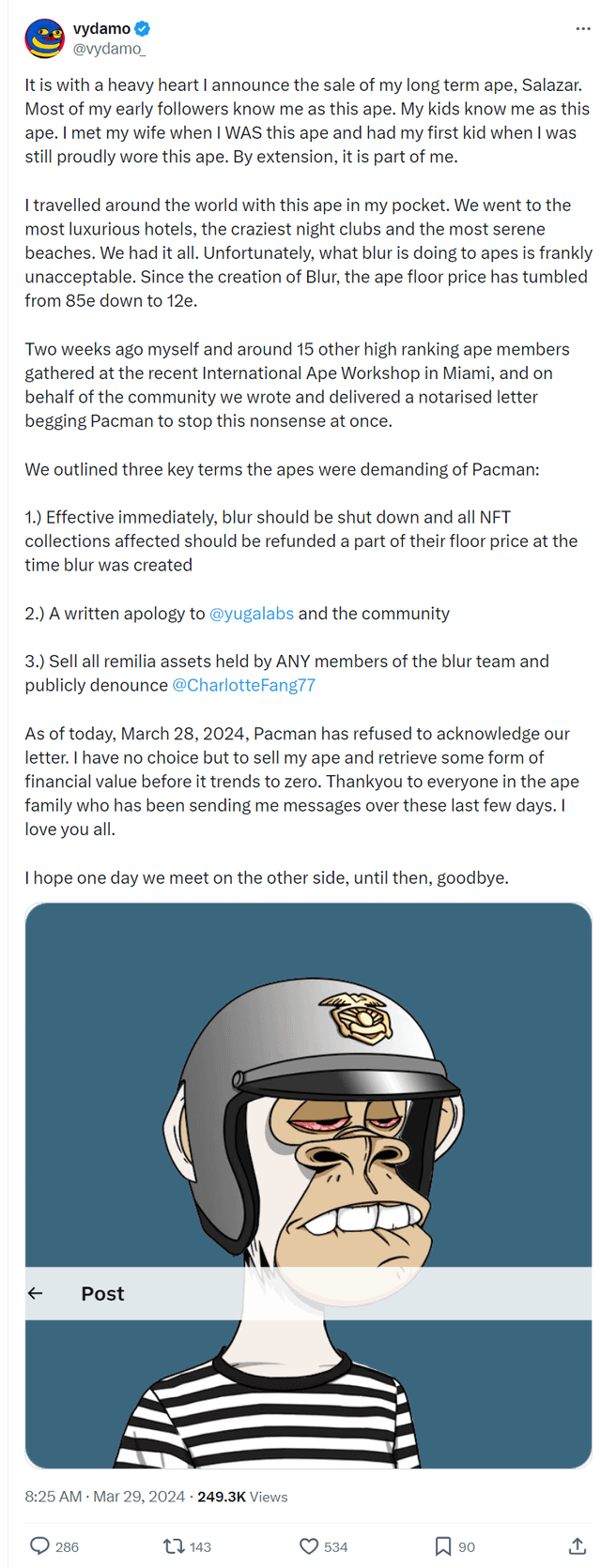Viewport: 601px width, 1568px height.
Task: Click the 249.3K Views counter
Action: 242,1497
